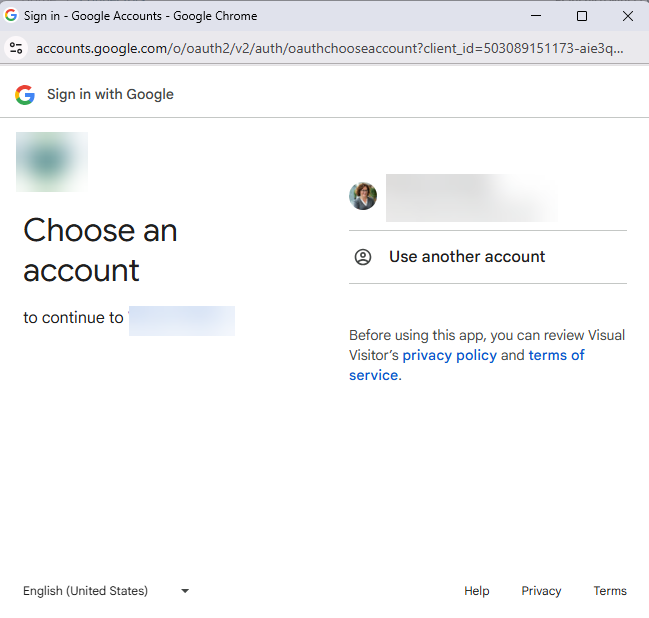This screenshot has width=649, height=618.
Task: Click the Google favicon in the title bar
Action: click(11, 16)
